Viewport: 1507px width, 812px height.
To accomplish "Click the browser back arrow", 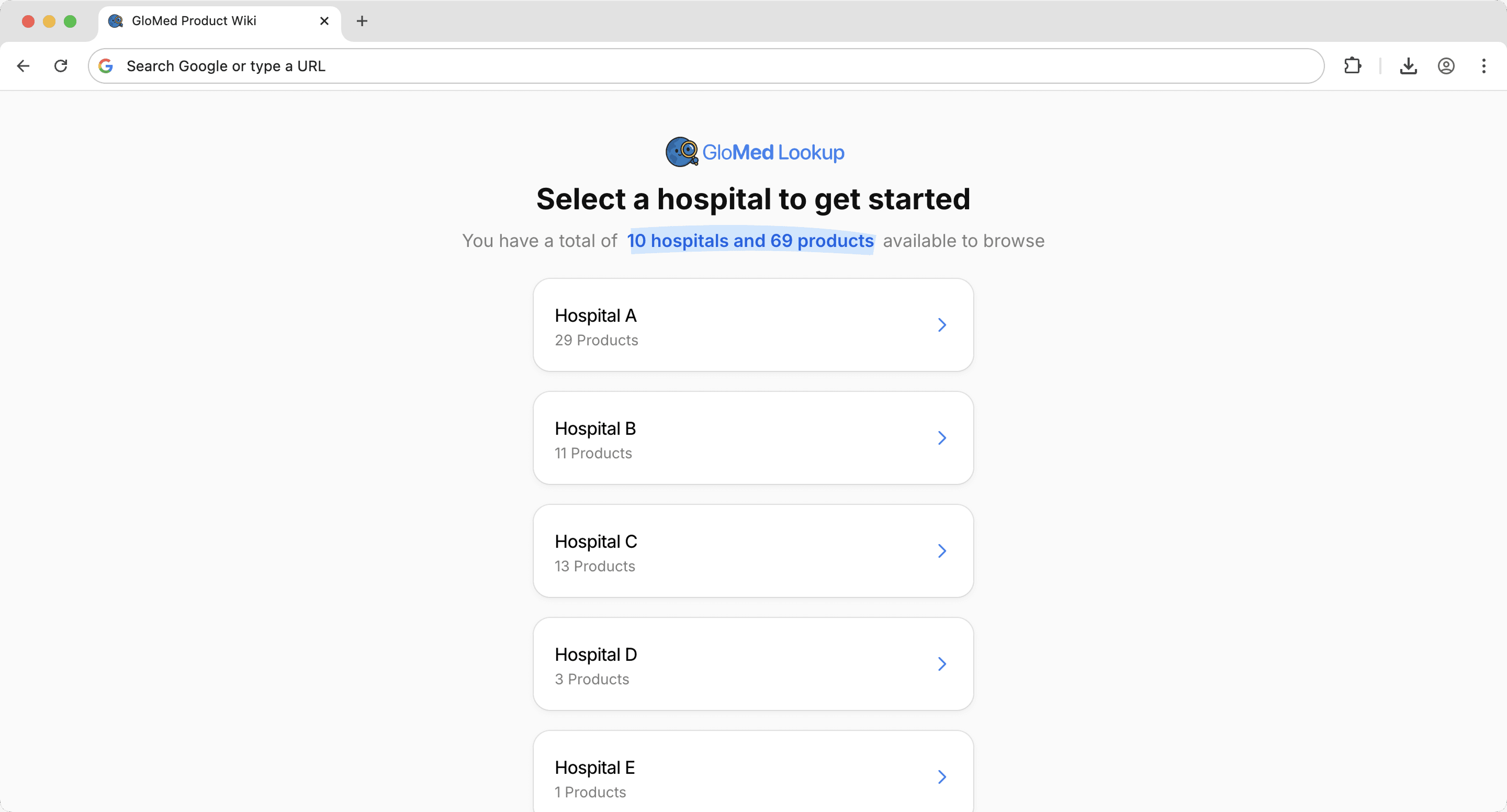I will pyautogui.click(x=23, y=65).
